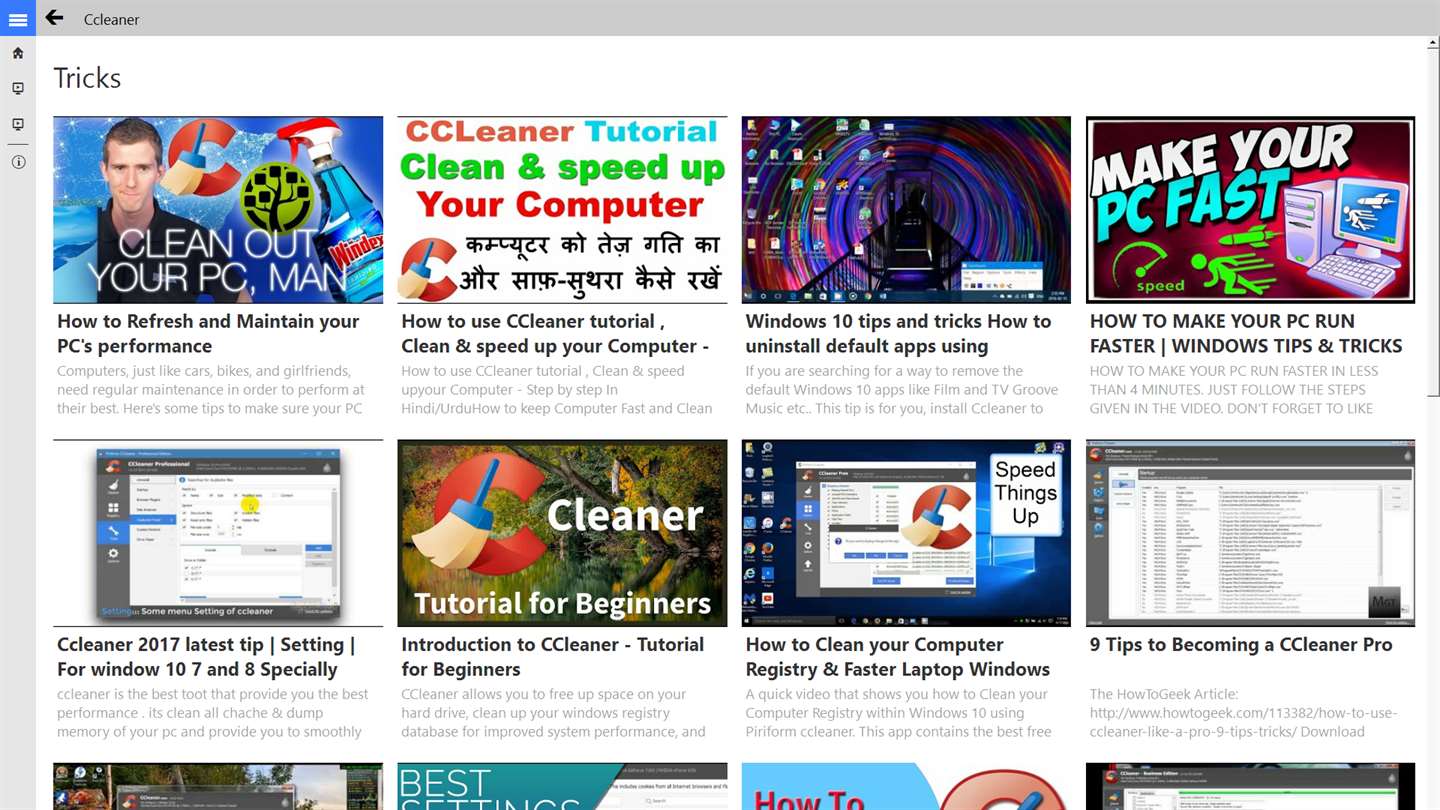Open the 'How To' partial thumbnail
The width and height of the screenshot is (1440, 810).
tap(906, 787)
